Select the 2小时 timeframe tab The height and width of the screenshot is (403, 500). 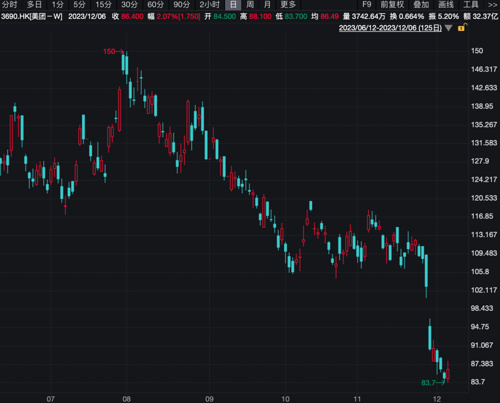tap(210, 5)
